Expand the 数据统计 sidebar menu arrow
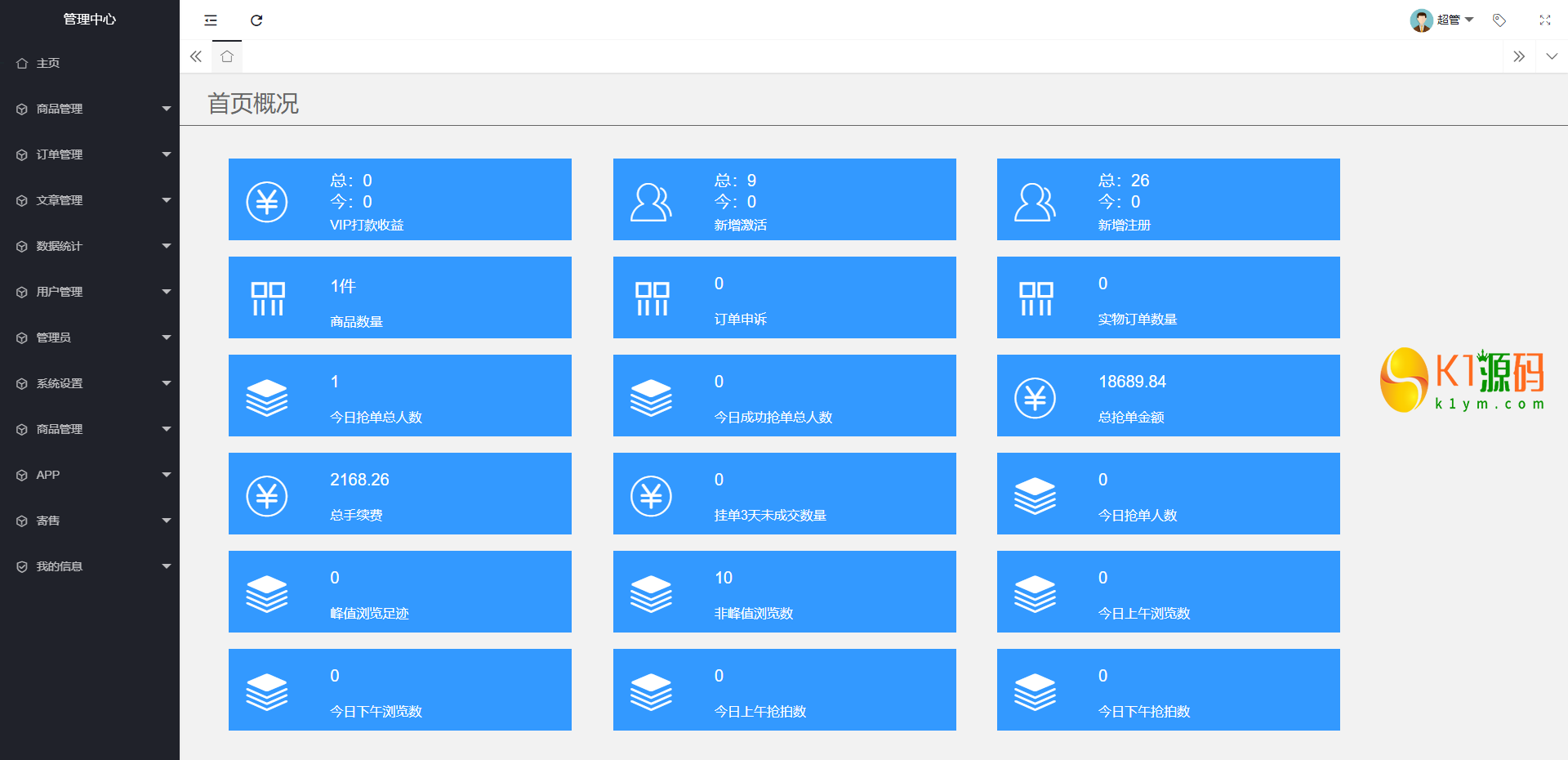Screen dimensions: 1568x760 tap(167, 246)
